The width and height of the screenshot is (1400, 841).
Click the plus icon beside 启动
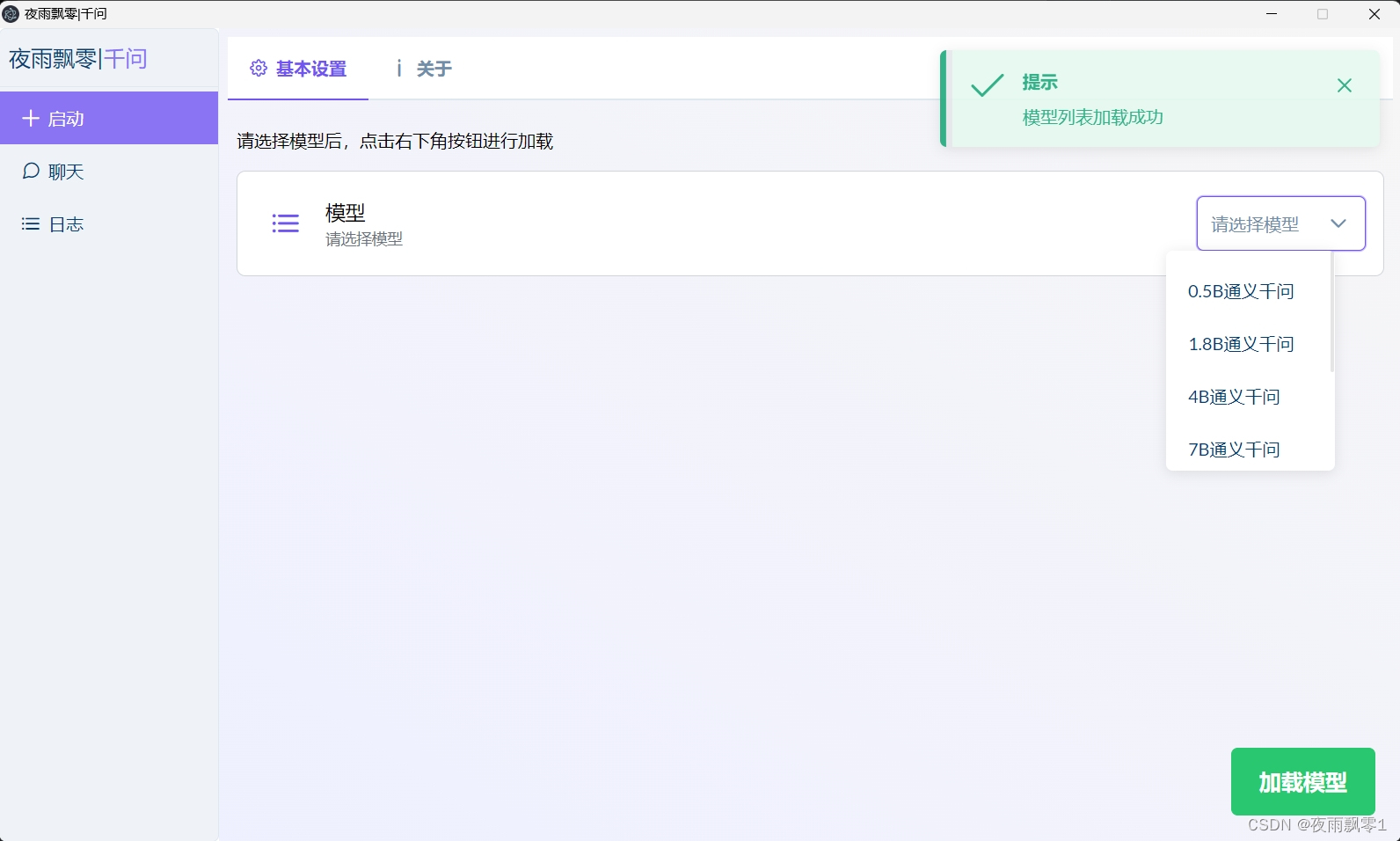click(x=31, y=119)
